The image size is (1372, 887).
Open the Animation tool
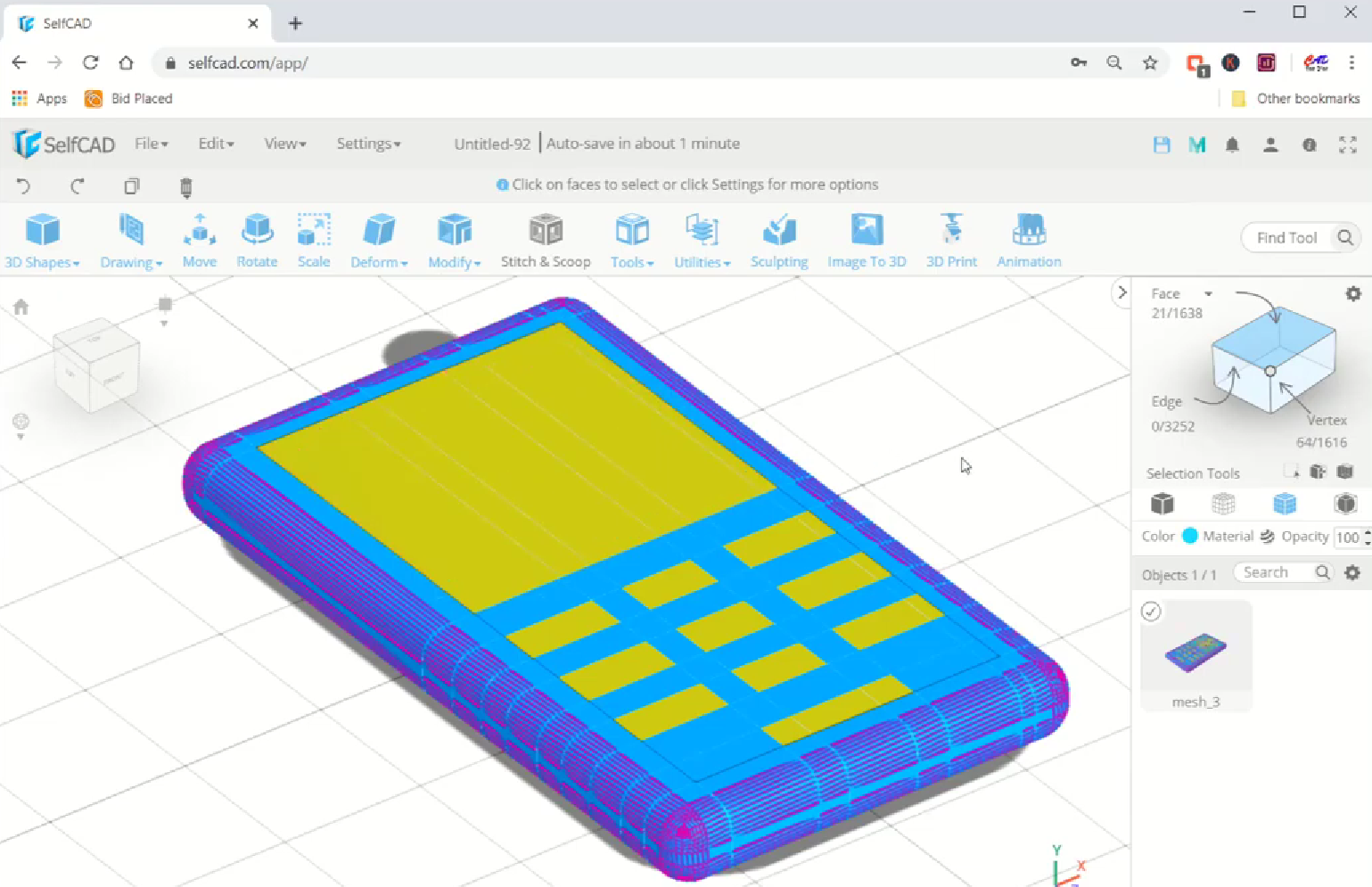click(x=1029, y=242)
